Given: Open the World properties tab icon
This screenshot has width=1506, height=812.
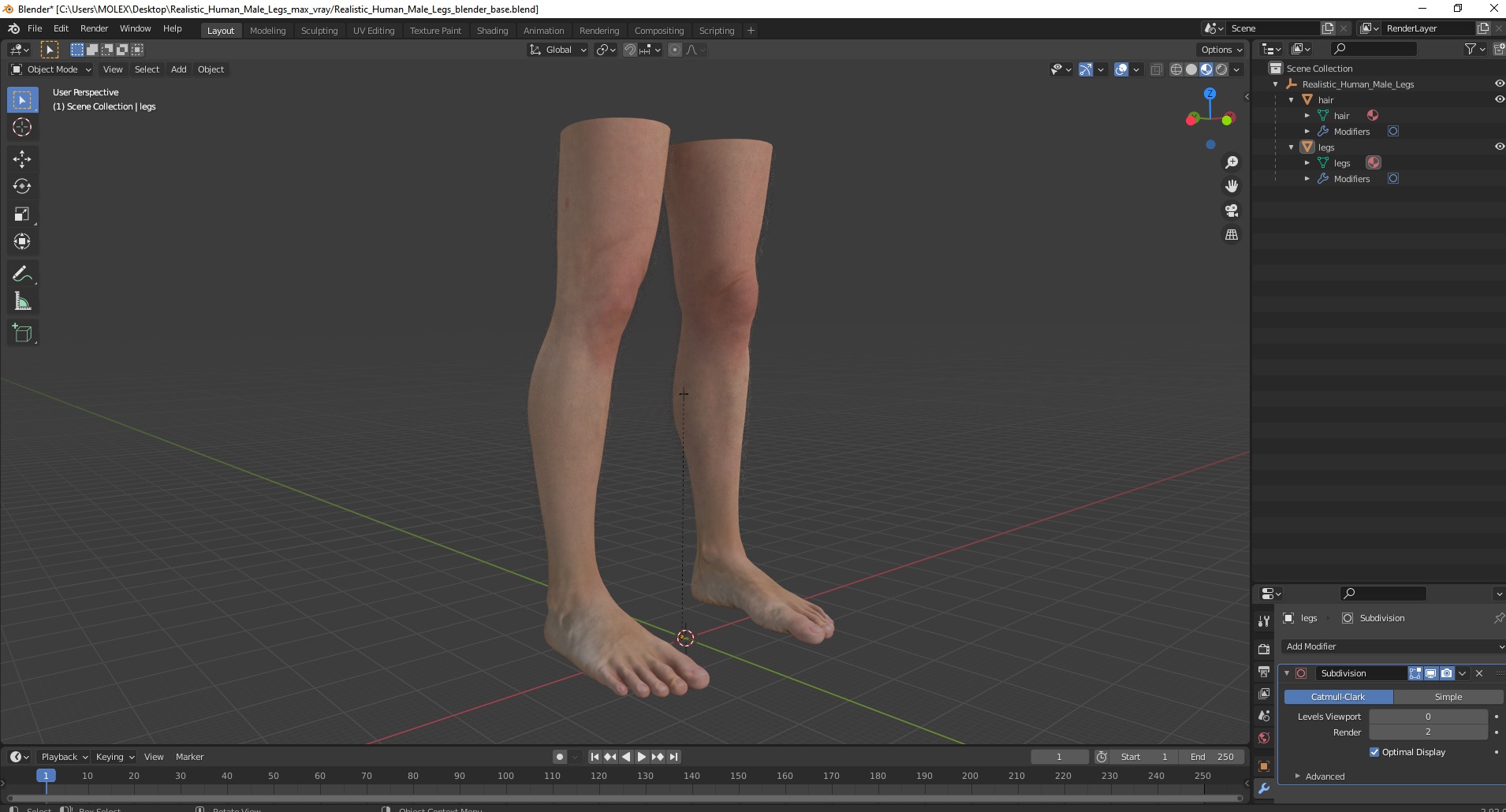Looking at the screenshot, I should (x=1264, y=738).
